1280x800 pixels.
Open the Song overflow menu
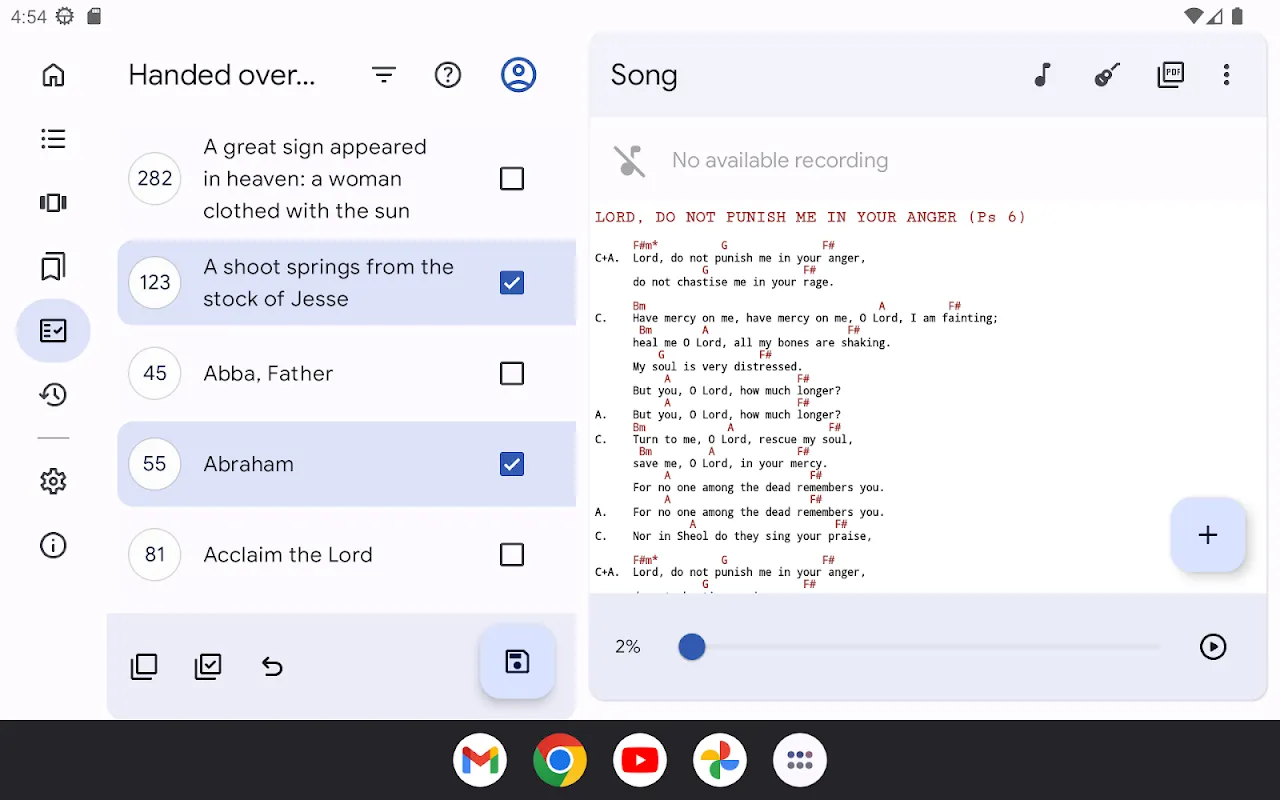1226,75
